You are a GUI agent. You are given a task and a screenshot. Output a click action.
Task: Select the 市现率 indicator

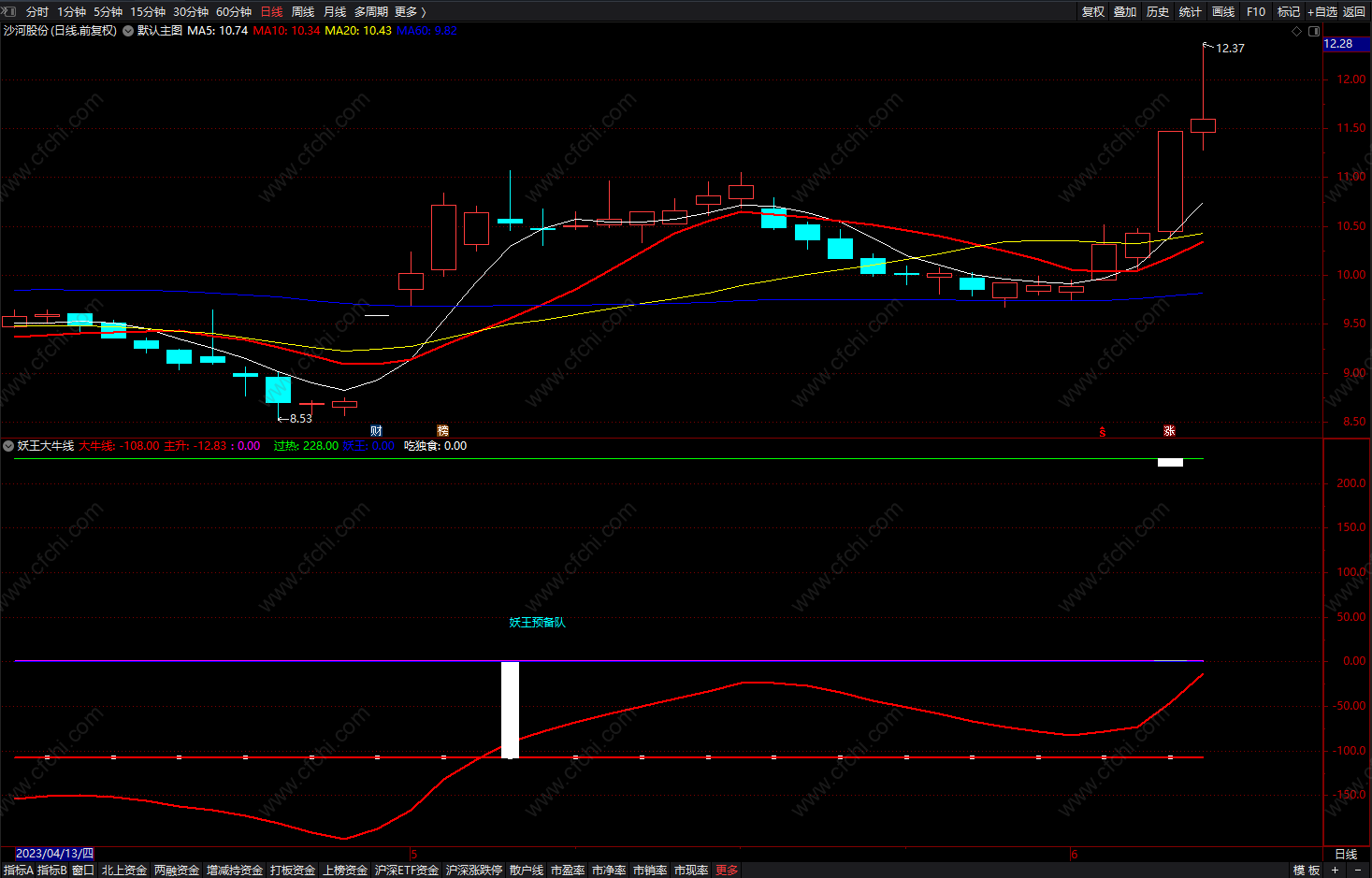pyautogui.click(x=691, y=871)
